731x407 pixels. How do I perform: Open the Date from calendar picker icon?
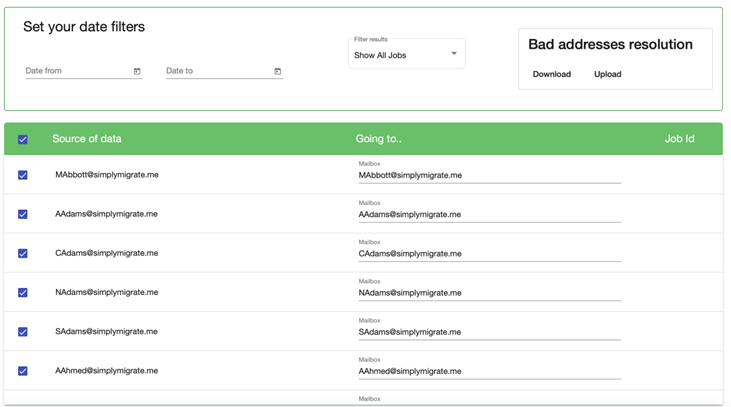pos(137,72)
